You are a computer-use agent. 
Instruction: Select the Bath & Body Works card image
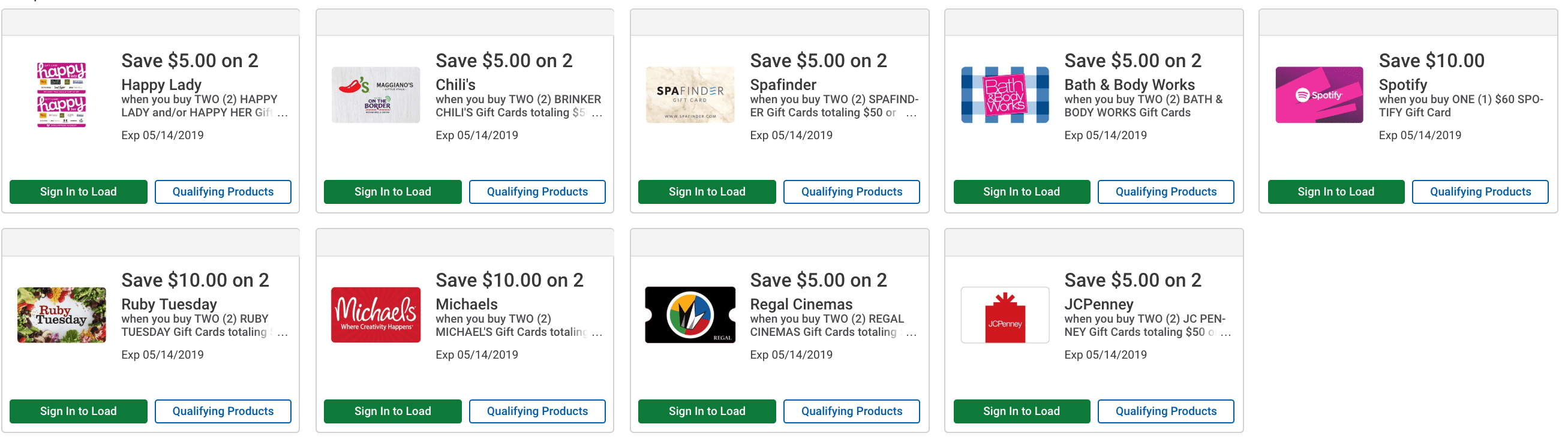(x=1005, y=94)
